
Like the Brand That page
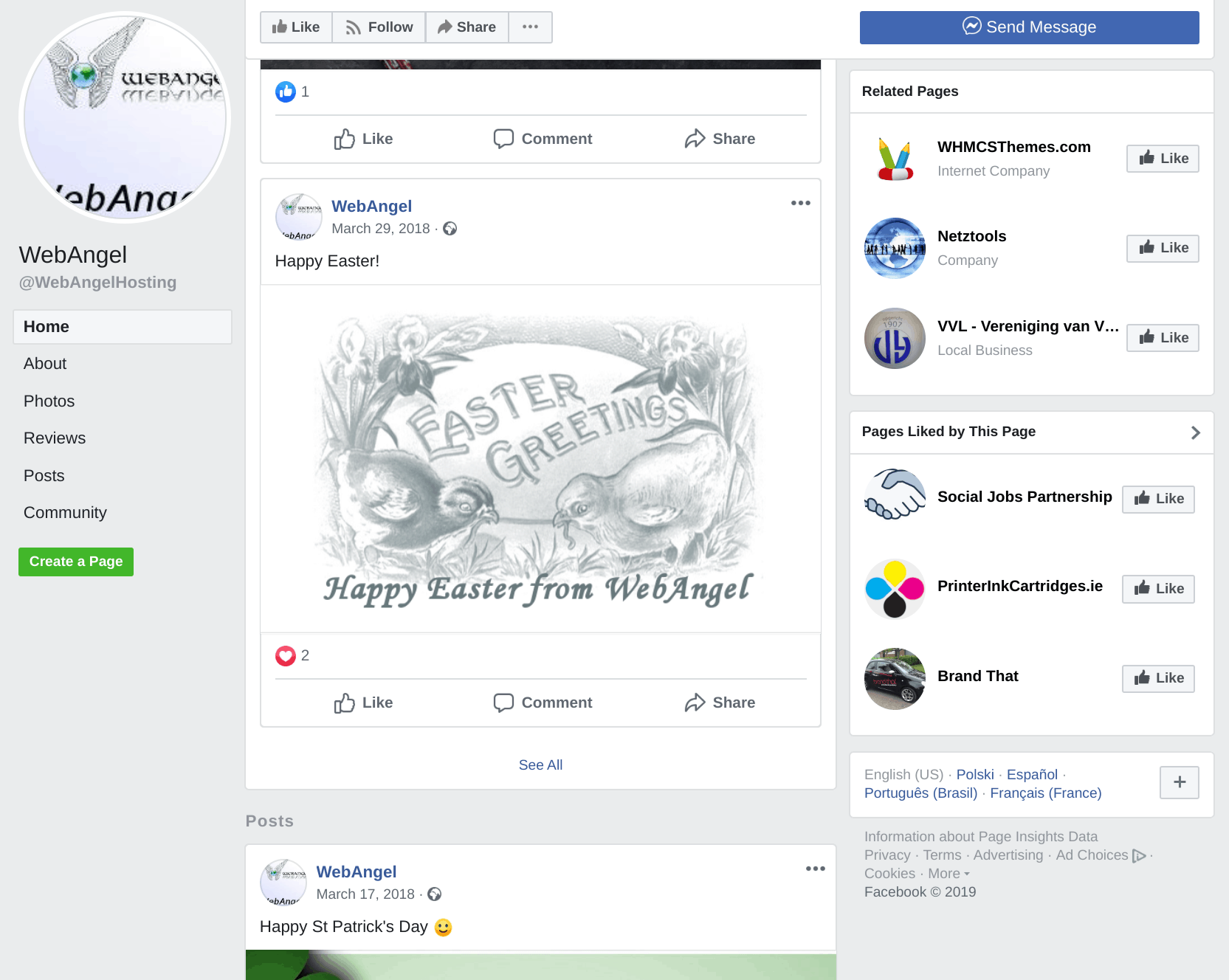[1158, 679]
